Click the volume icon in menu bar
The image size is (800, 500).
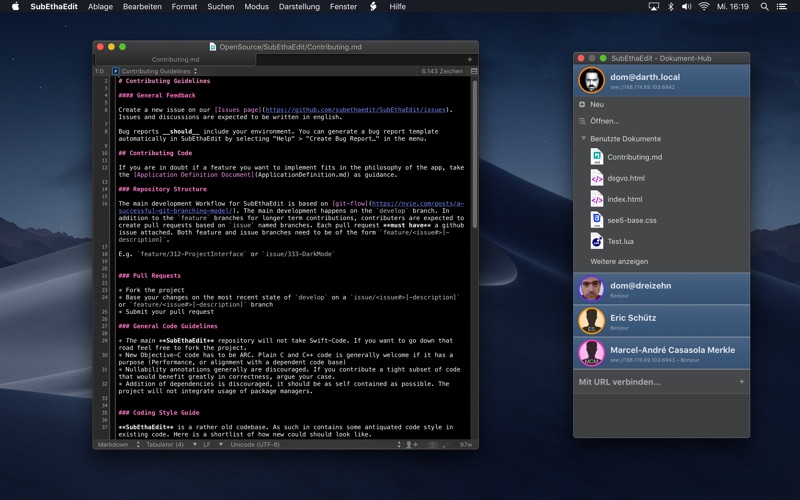pyautogui.click(x=686, y=7)
